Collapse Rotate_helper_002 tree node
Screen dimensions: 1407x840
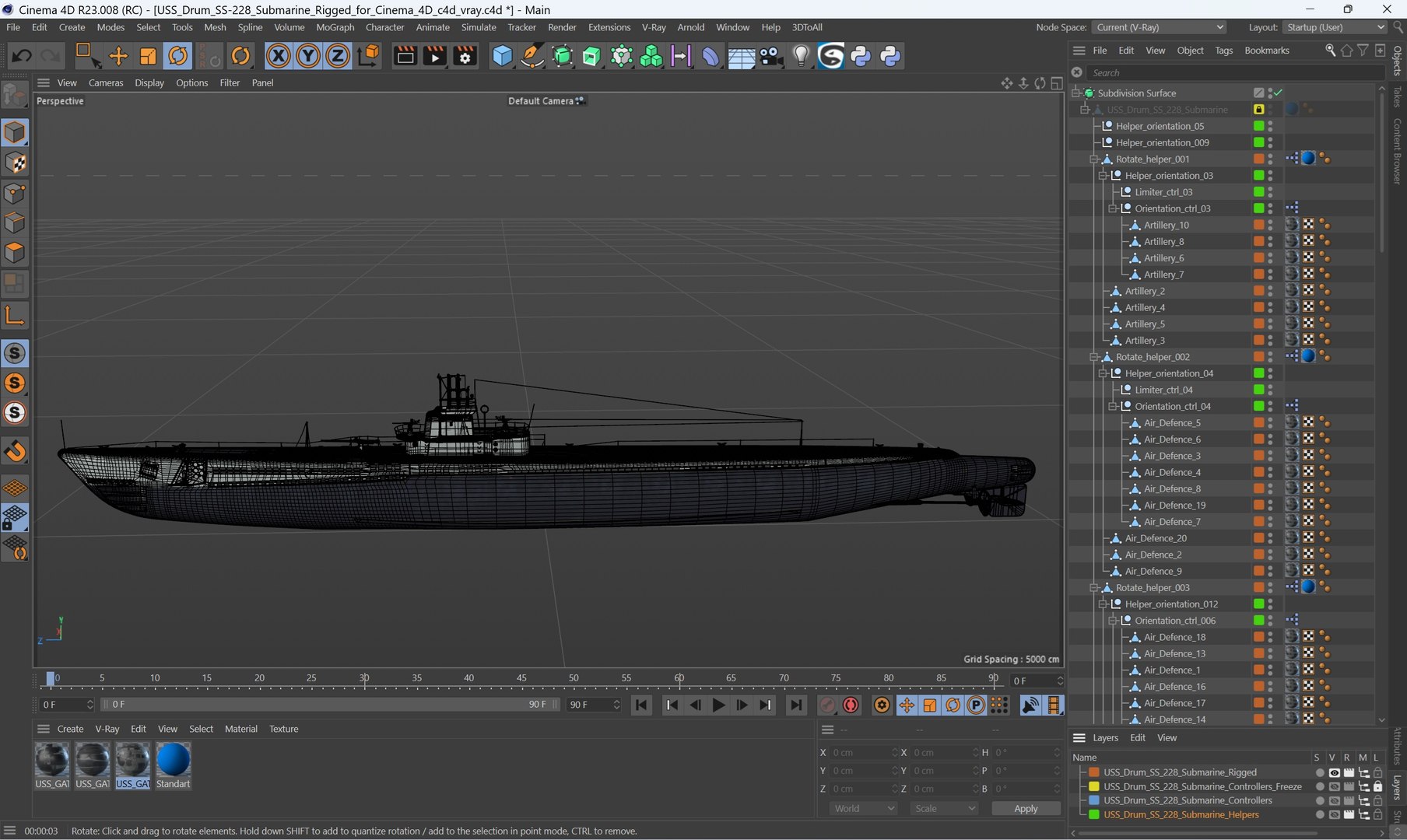point(1093,357)
